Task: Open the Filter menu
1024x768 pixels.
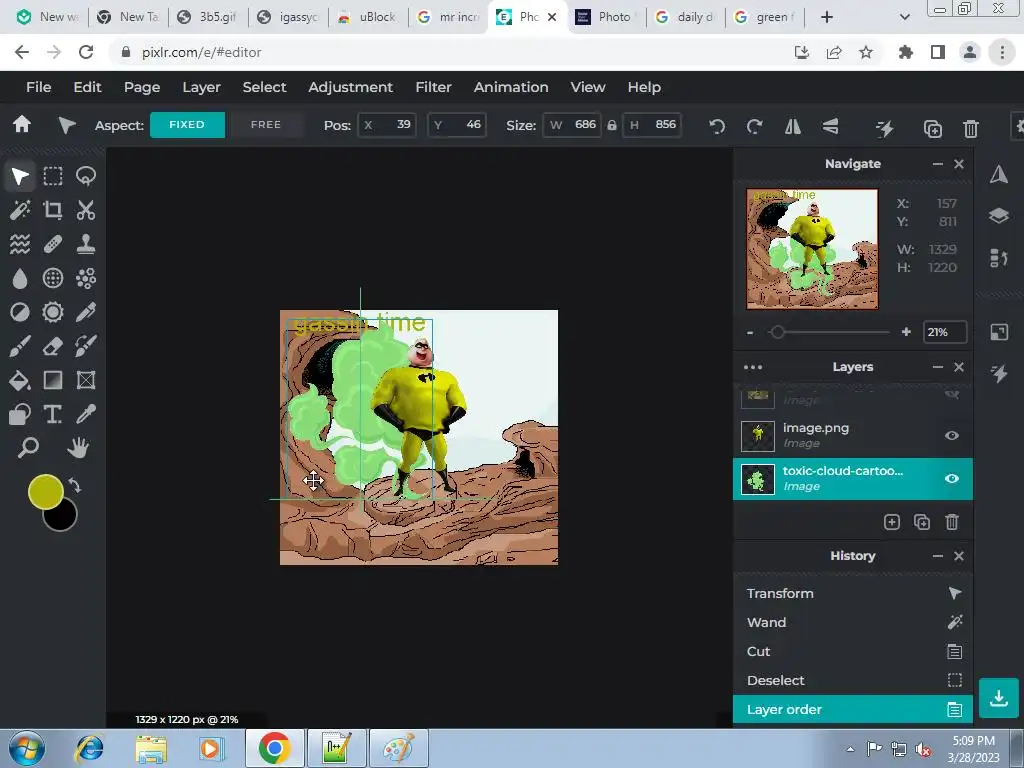Action: click(x=434, y=87)
